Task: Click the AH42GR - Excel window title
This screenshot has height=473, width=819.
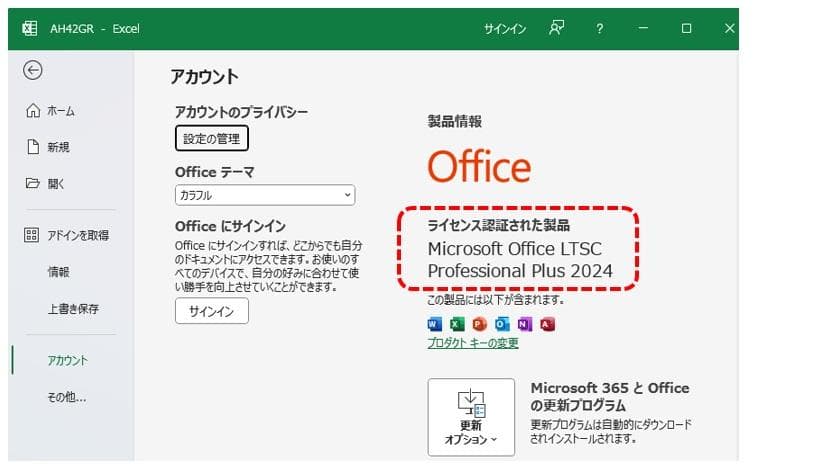Action: tap(95, 29)
